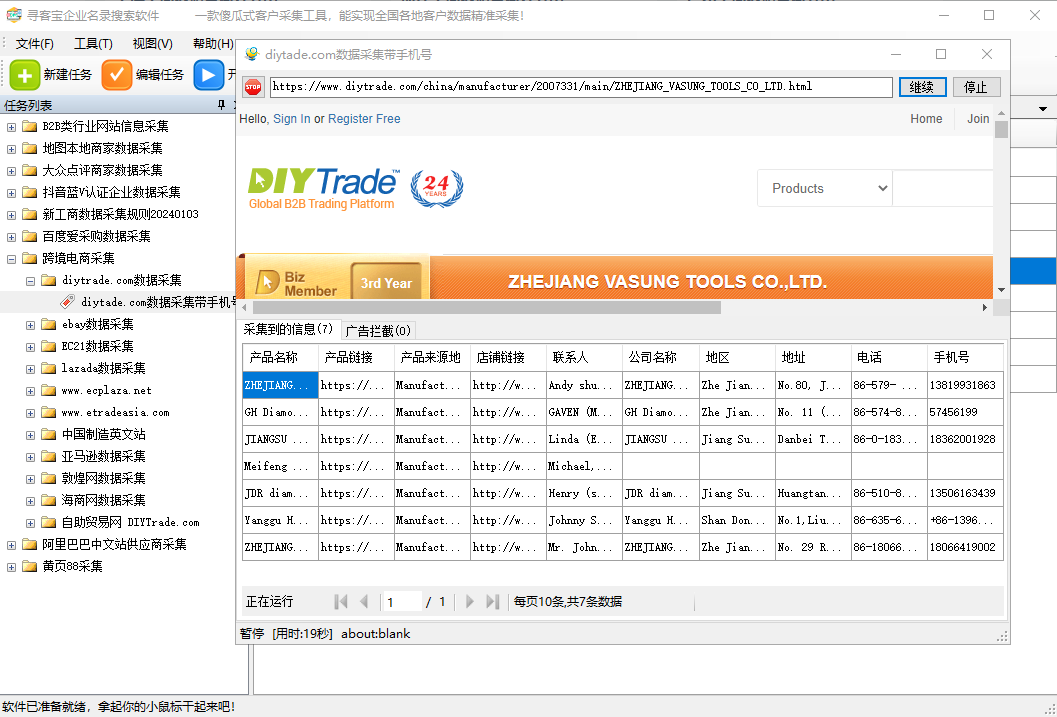Click the 继续 button
Image resolution: width=1057 pixels, height=717 pixels.
tap(922, 87)
